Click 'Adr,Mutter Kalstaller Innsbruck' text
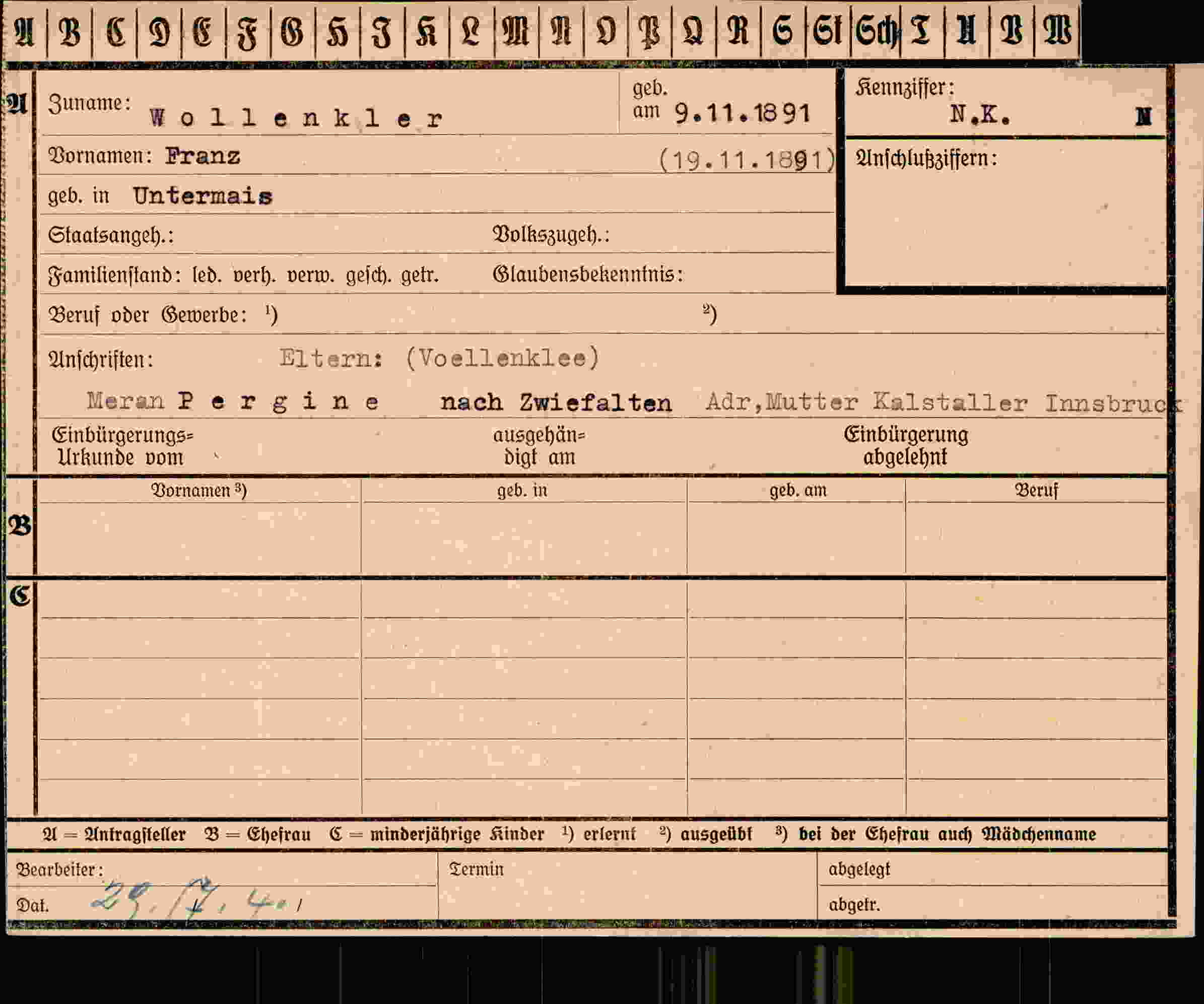 [944, 403]
